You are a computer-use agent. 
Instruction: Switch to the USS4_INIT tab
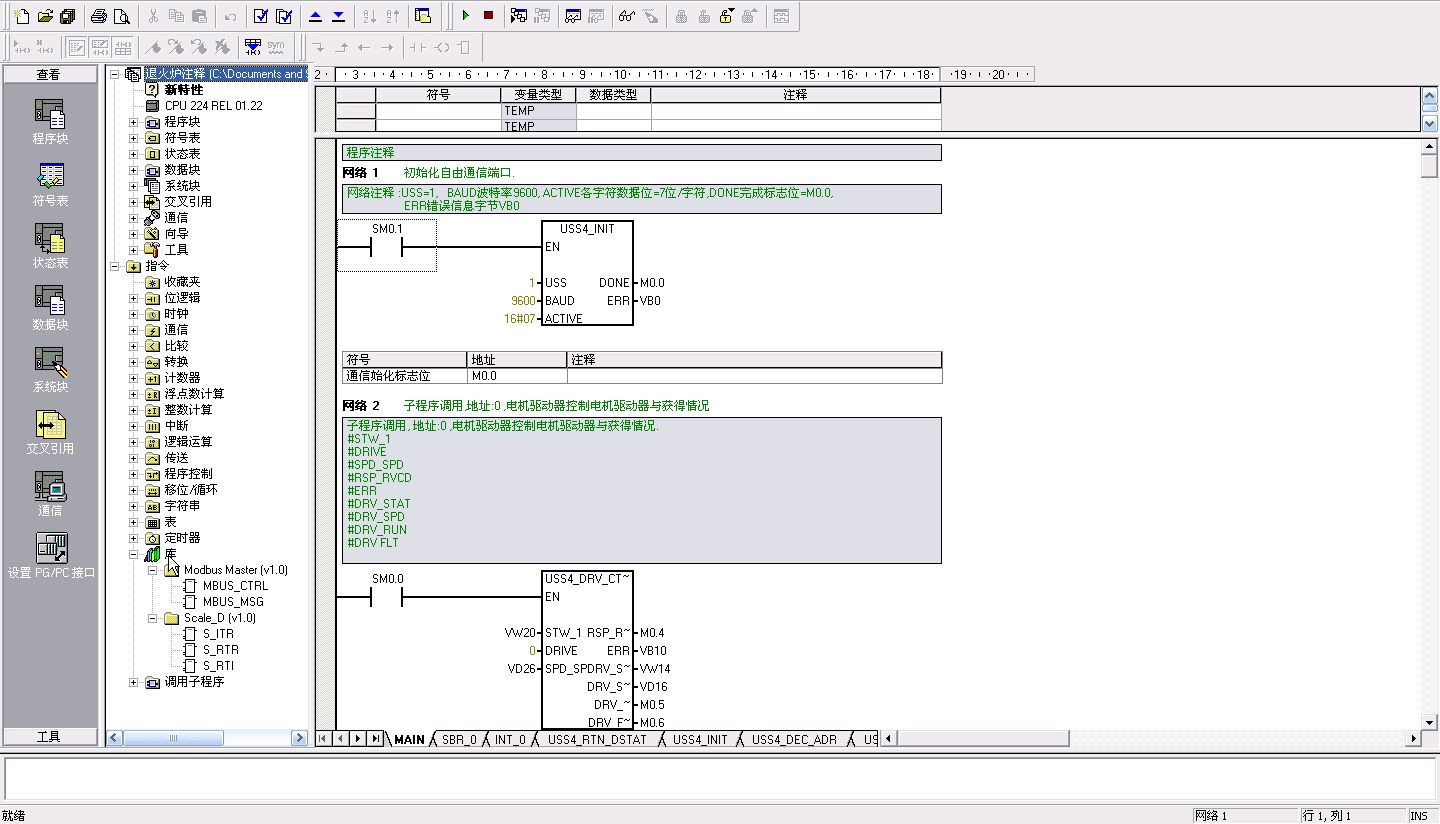[700, 740]
